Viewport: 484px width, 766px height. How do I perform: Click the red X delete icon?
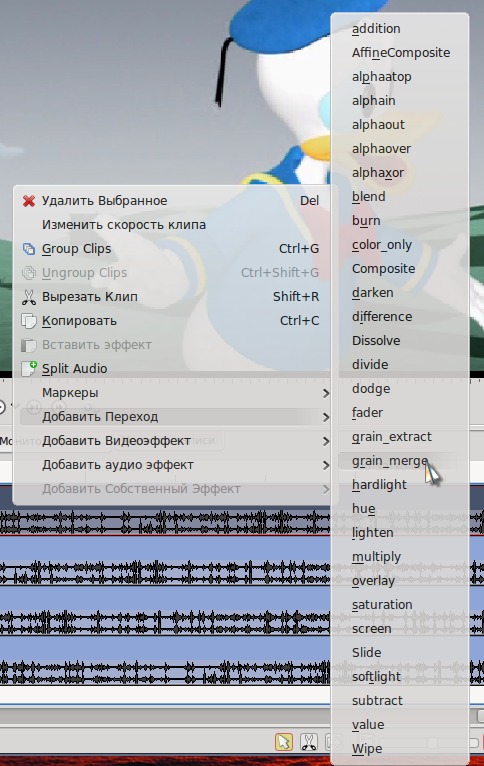coord(29,201)
